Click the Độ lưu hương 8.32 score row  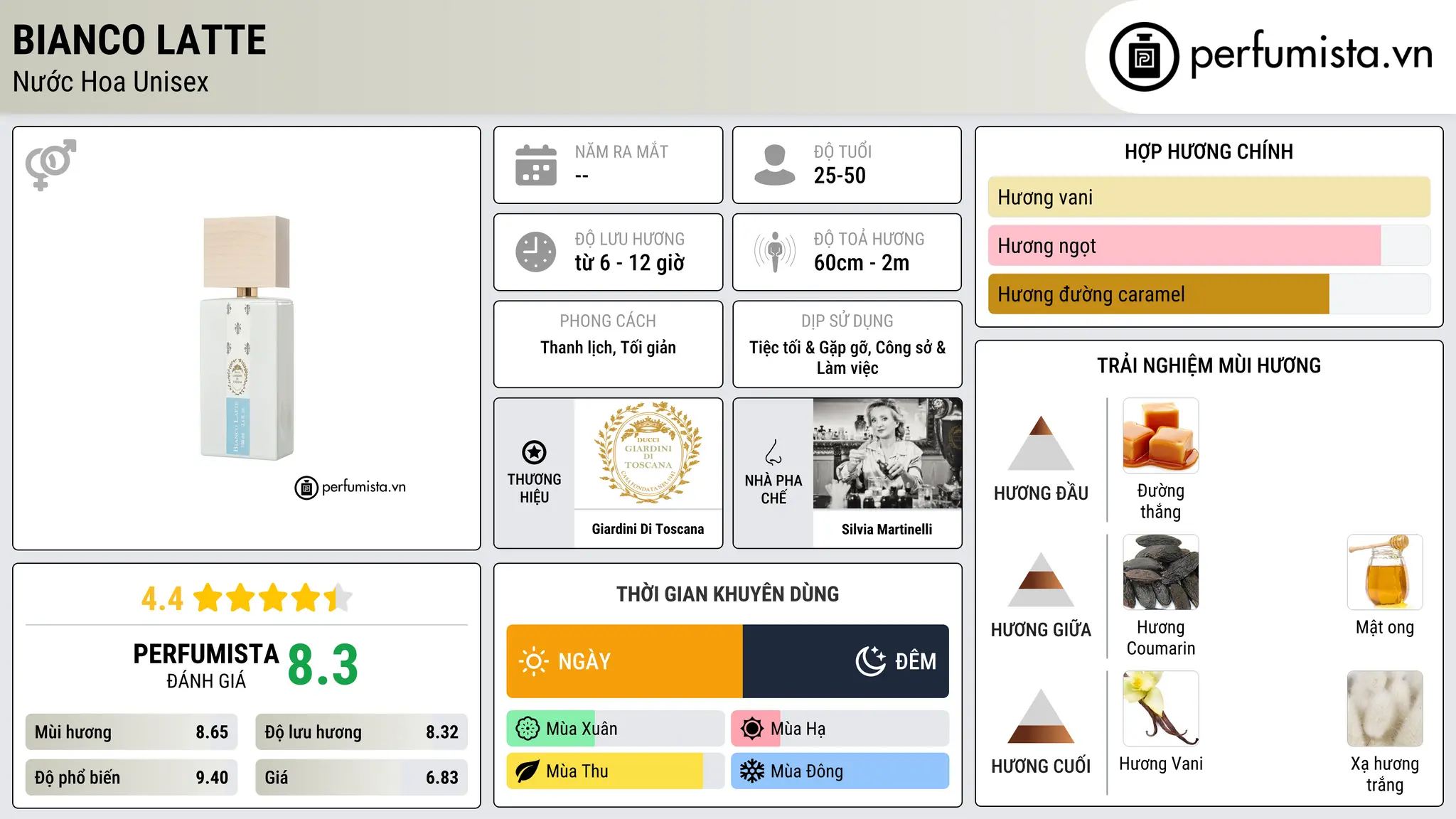[362, 732]
